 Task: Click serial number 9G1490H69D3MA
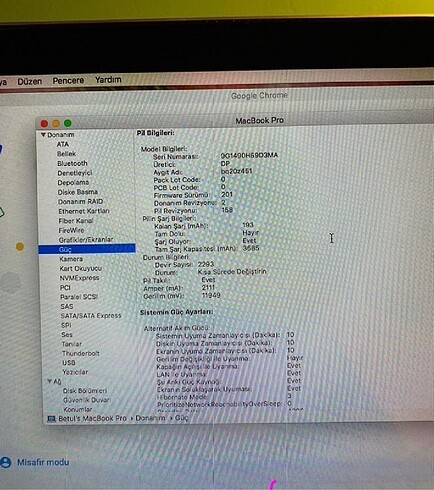[x=249, y=155]
